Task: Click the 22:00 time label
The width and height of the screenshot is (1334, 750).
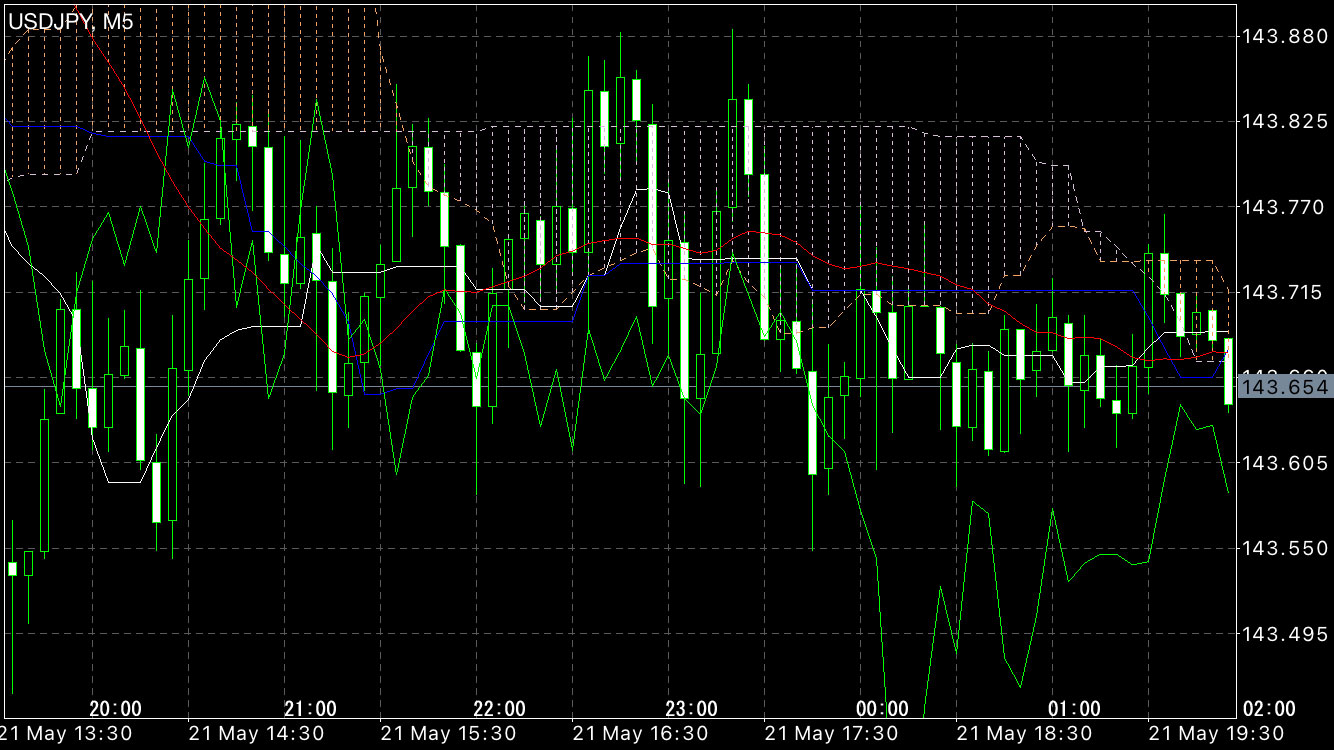Action: click(500, 709)
